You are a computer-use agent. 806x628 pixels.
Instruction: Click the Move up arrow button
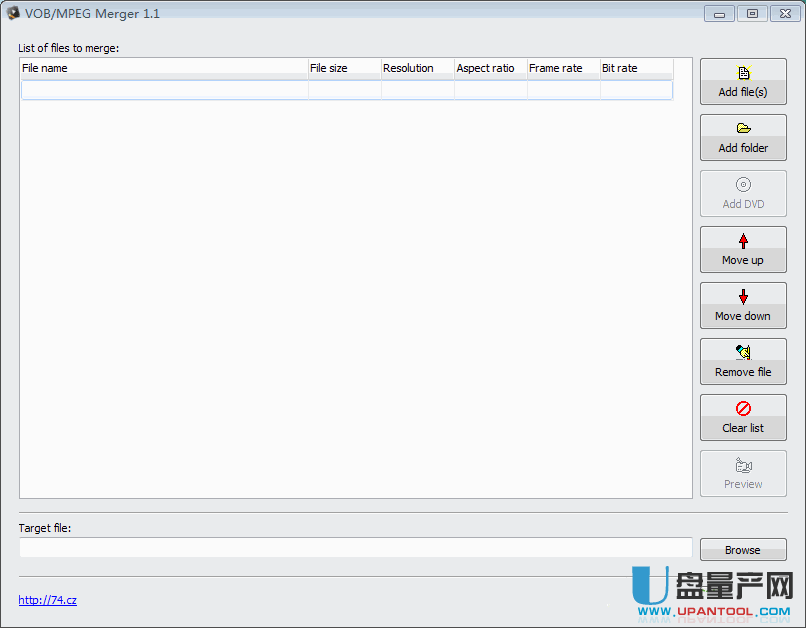[743, 249]
